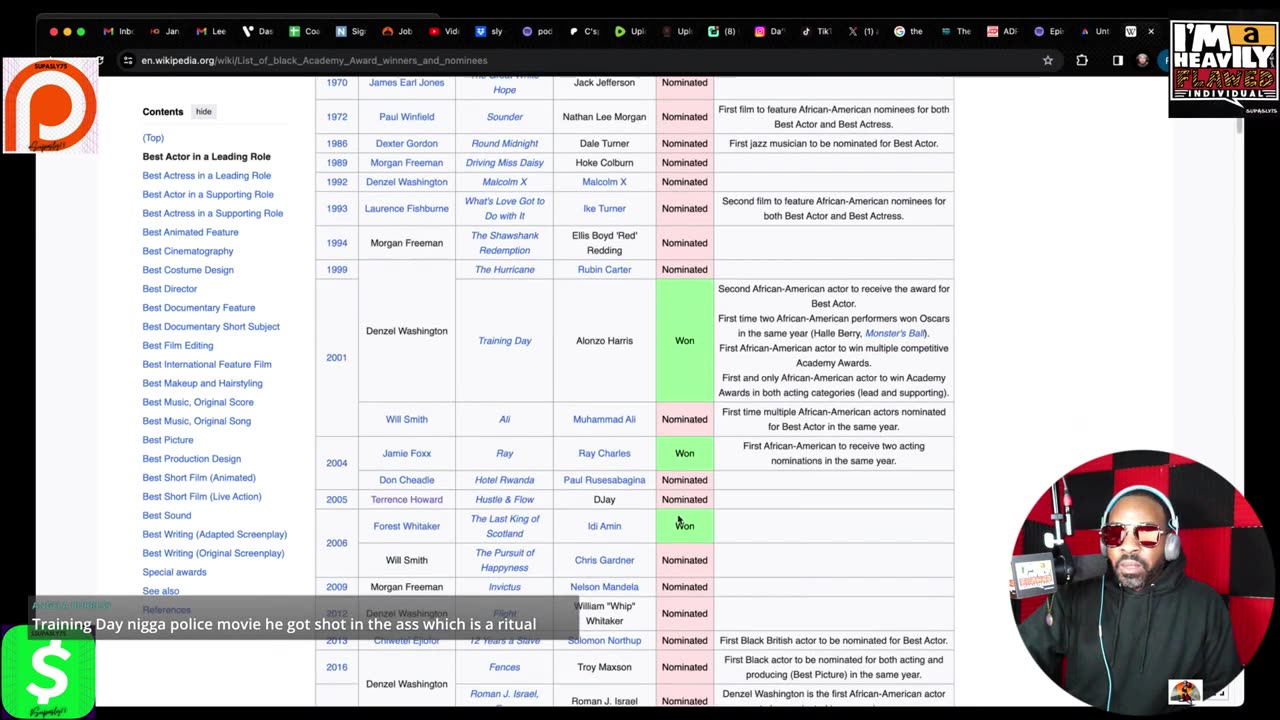This screenshot has width=1280, height=720.
Task: Toggle the browser side panel icon
Action: [1118, 60]
